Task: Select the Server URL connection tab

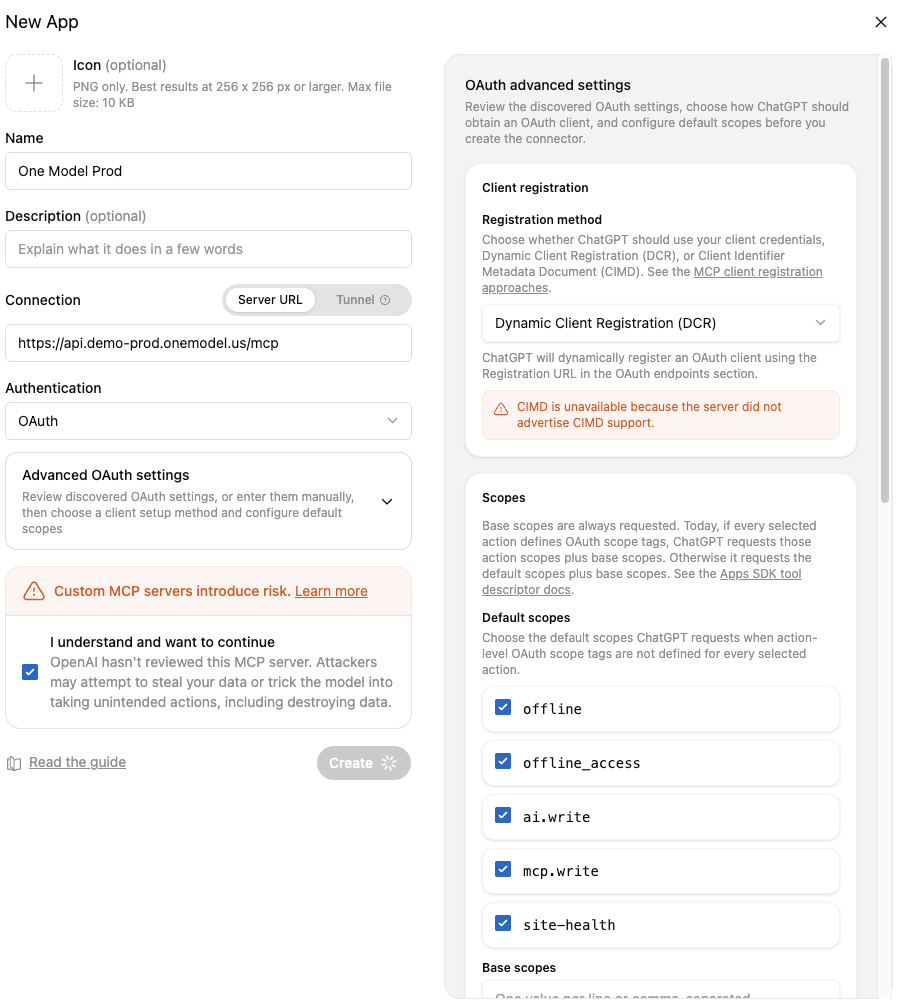Action: click(x=270, y=300)
